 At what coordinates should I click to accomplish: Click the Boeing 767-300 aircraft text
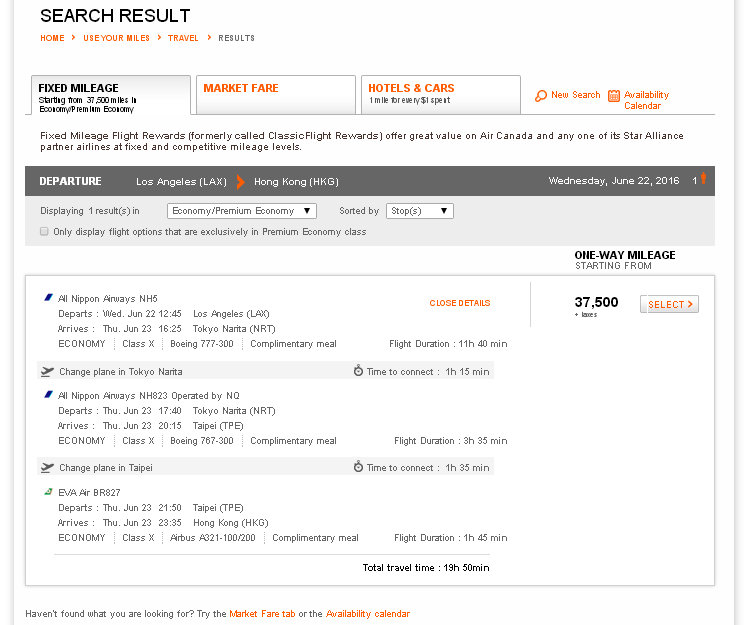202,441
